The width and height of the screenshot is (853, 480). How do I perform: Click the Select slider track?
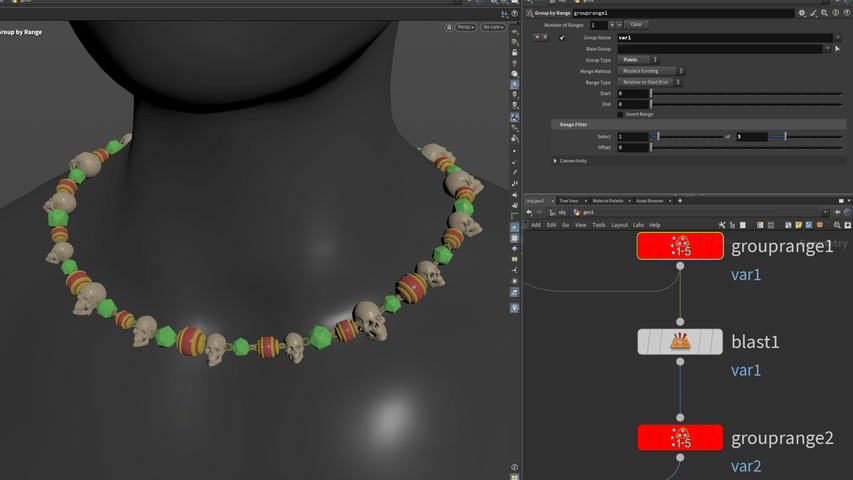point(687,137)
